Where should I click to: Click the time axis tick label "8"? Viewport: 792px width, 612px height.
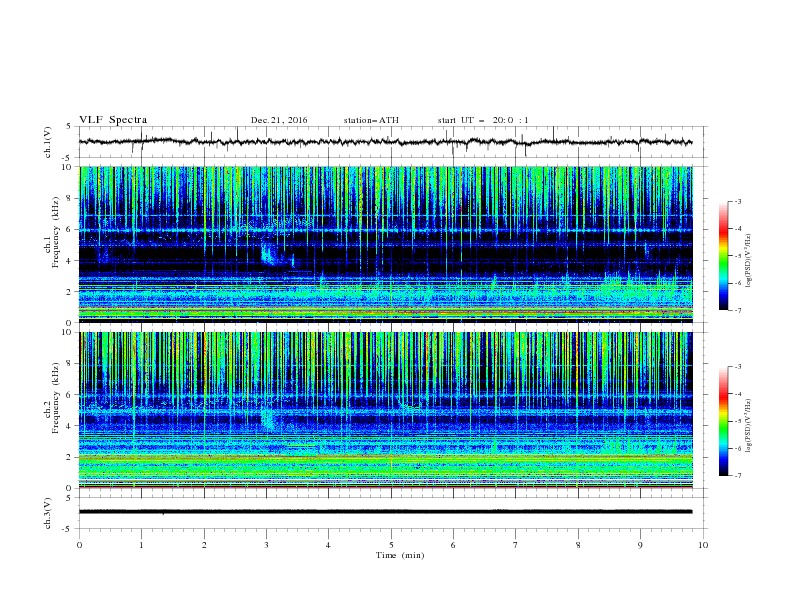578,545
